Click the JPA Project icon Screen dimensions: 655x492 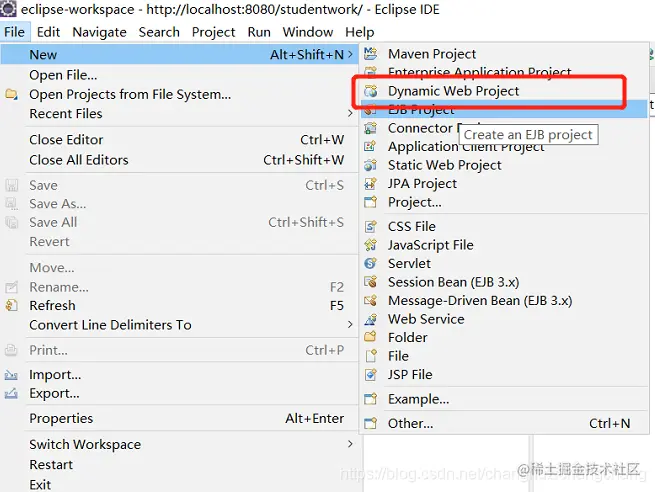click(x=371, y=183)
